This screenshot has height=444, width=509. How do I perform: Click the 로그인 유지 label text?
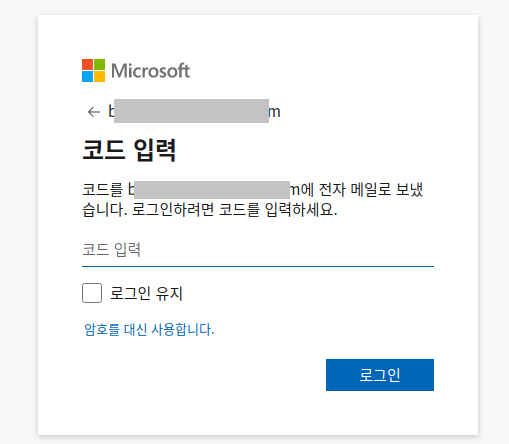(x=147, y=293)
